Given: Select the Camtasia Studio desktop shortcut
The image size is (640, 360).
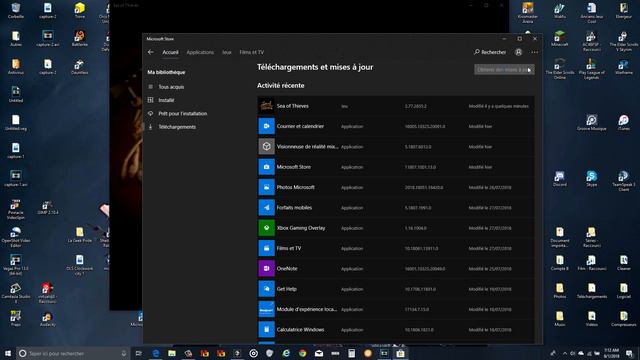Looking at the screenshot, I should (x=16, y=293).
